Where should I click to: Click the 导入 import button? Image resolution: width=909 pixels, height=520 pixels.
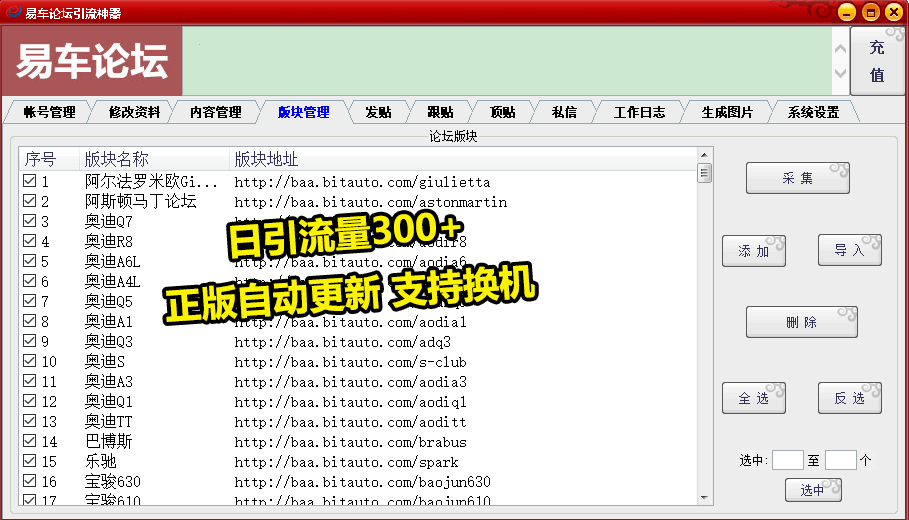coord(849,250)
